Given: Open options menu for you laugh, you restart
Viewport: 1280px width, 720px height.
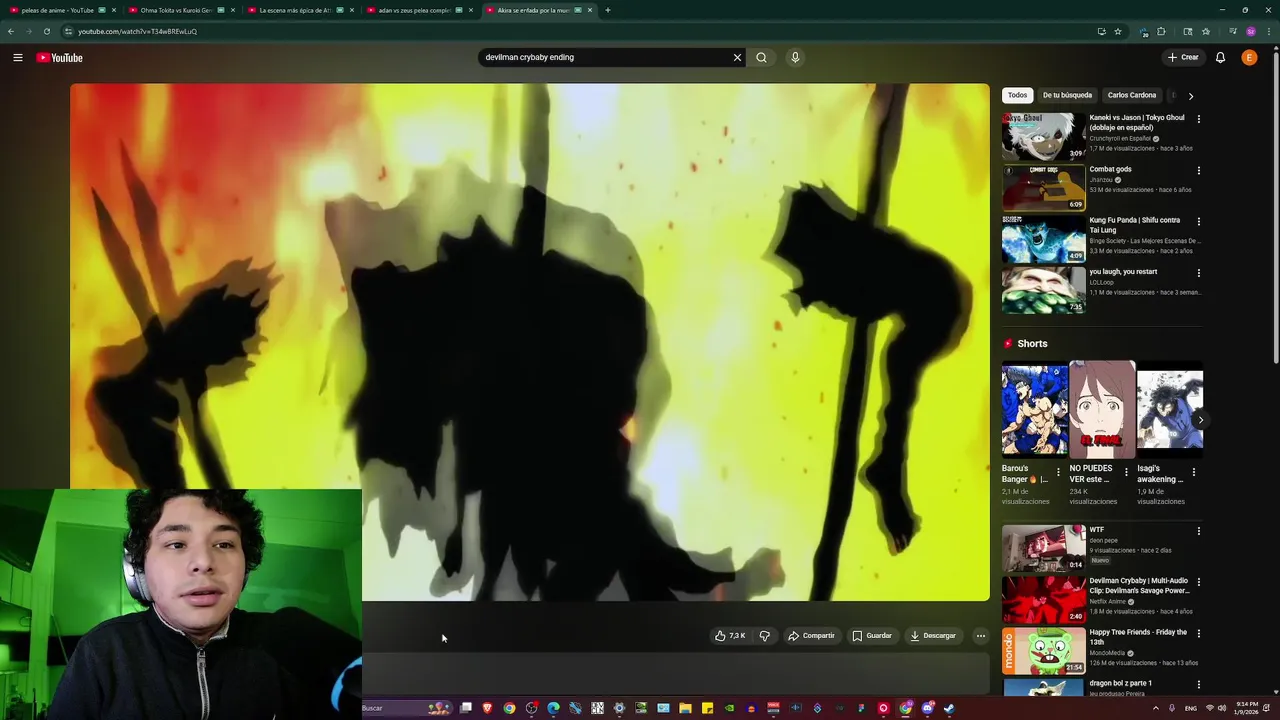Looking at the screenshot, I should coord(1198,272).
